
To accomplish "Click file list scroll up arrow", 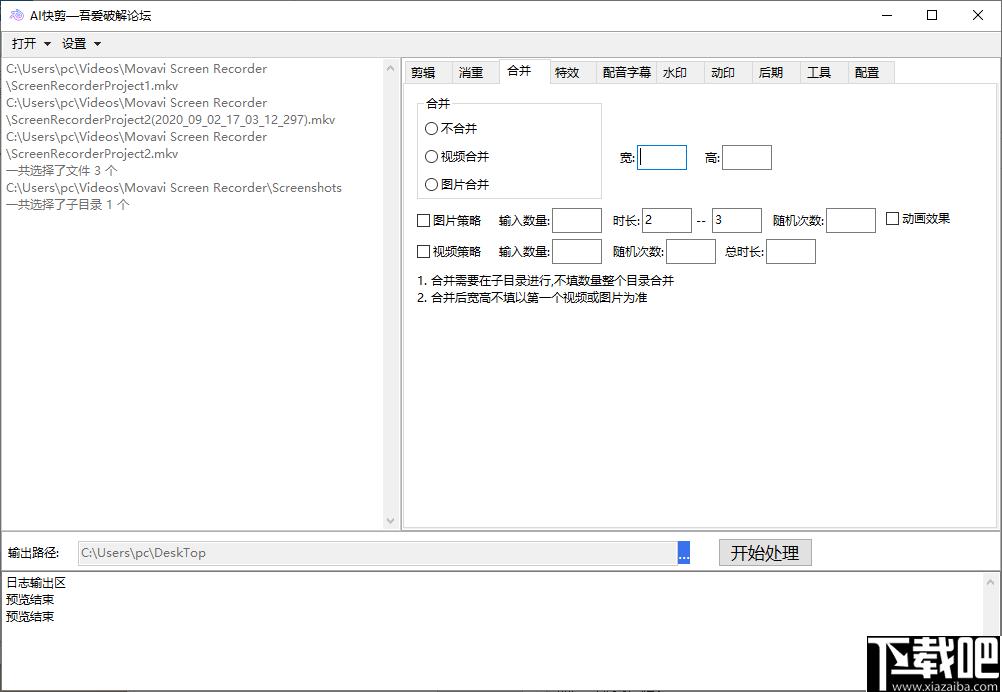I will coord(391,68).
